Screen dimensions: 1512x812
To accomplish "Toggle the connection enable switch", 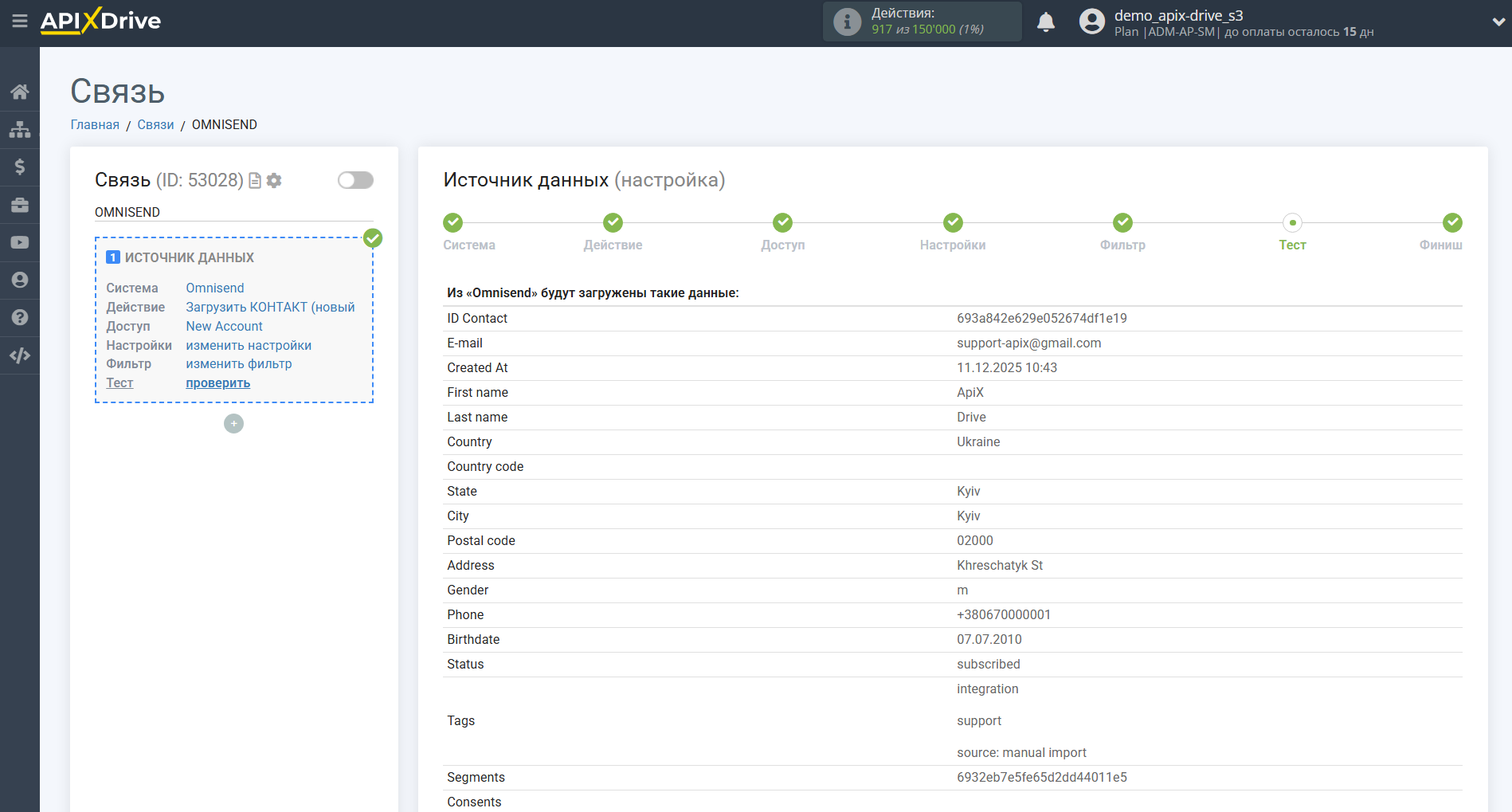I will tap(355, 180).
